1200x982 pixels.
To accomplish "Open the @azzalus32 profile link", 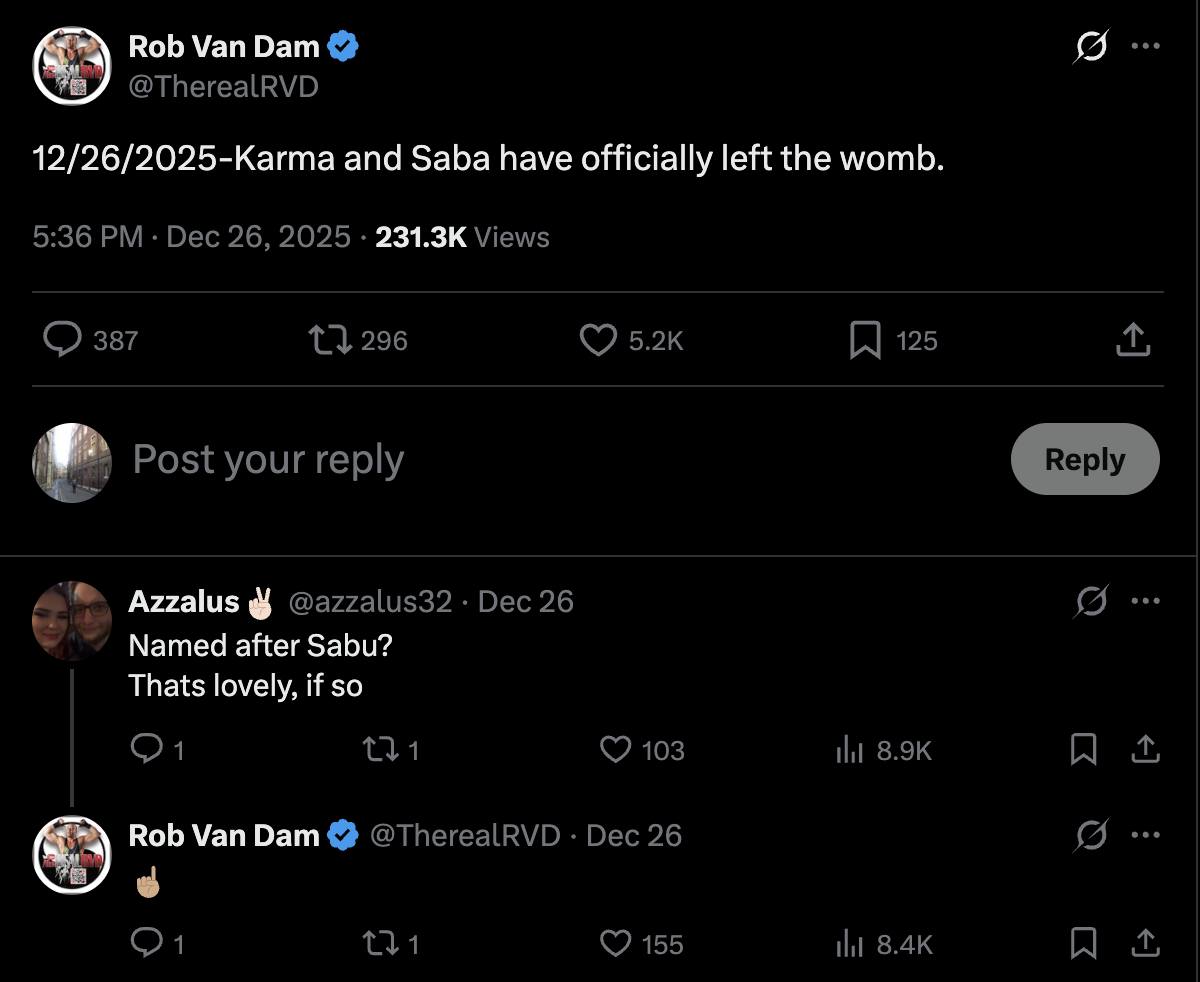I will 370,601.
